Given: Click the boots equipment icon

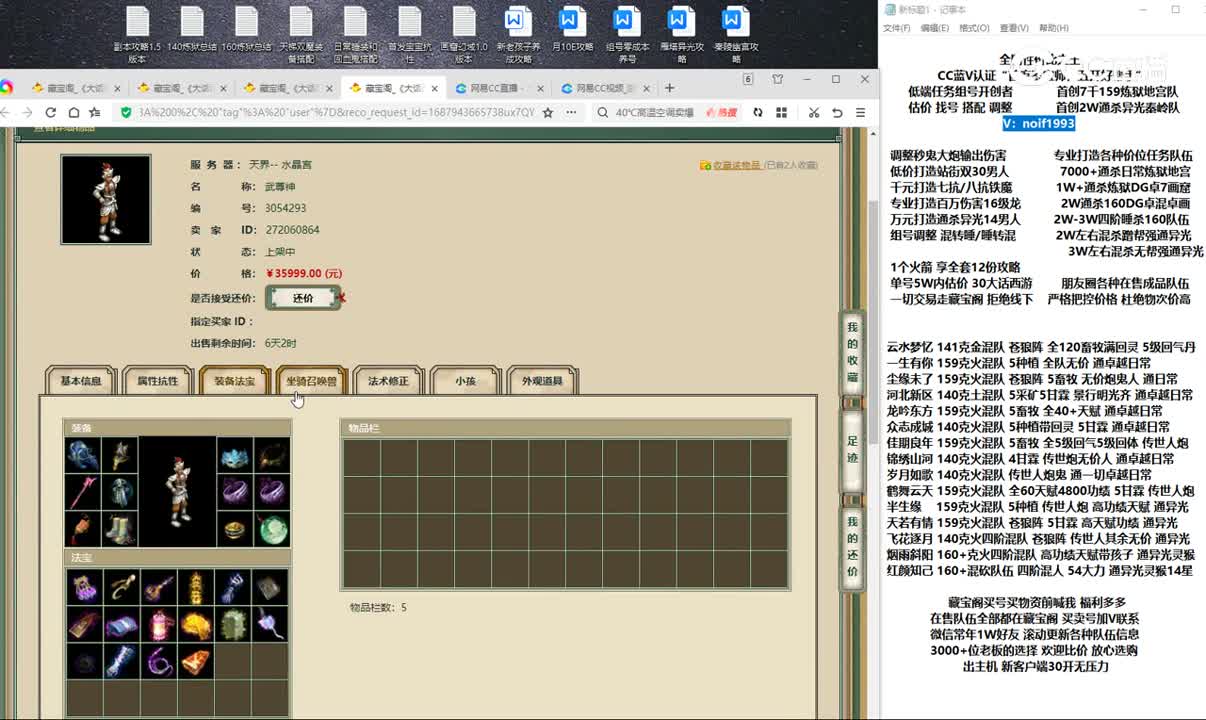Looking at the screenshot, I should point(120,529).
